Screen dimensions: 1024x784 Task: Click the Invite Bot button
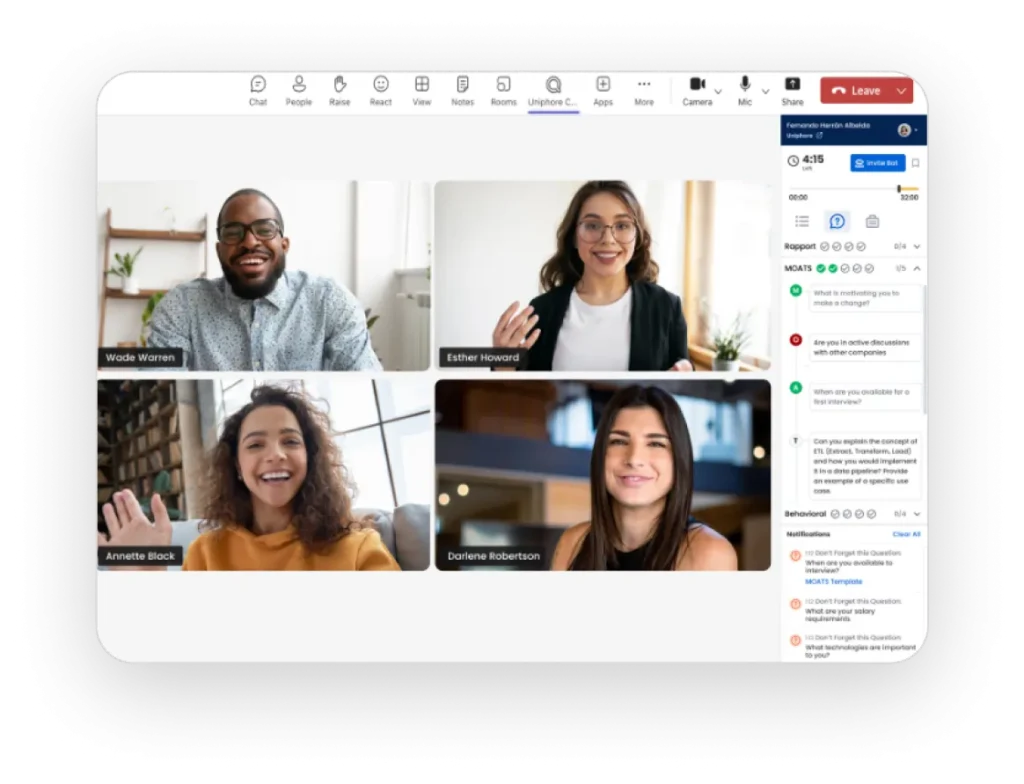click(x=877, y=162)
